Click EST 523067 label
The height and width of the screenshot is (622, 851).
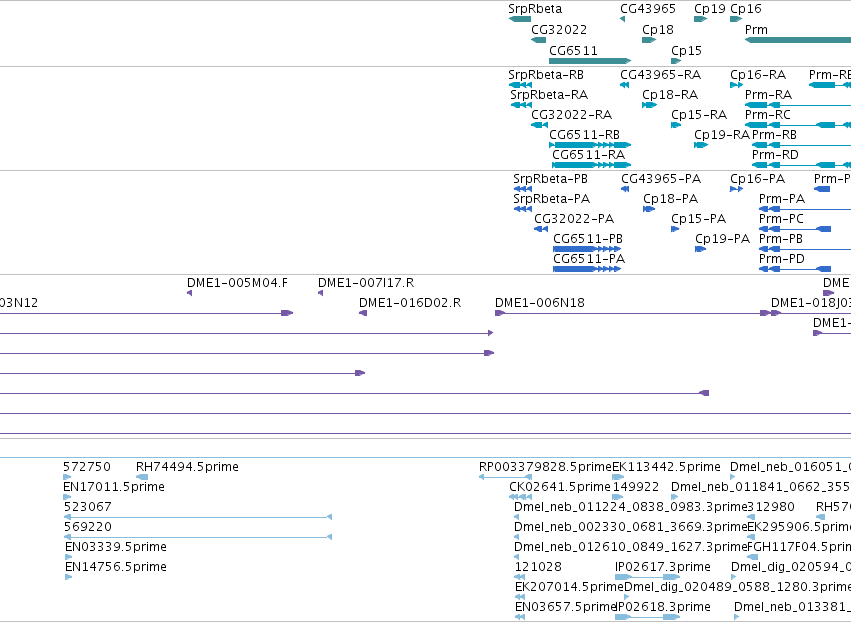click(x=87, y=507)
